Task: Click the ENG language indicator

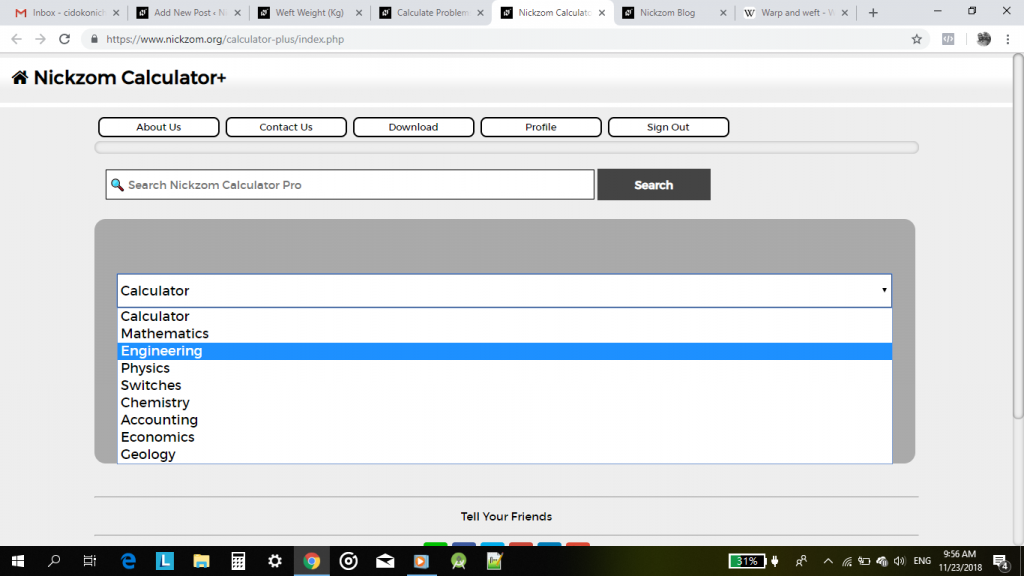Action: pyautogui.click(x=922, y=561)
